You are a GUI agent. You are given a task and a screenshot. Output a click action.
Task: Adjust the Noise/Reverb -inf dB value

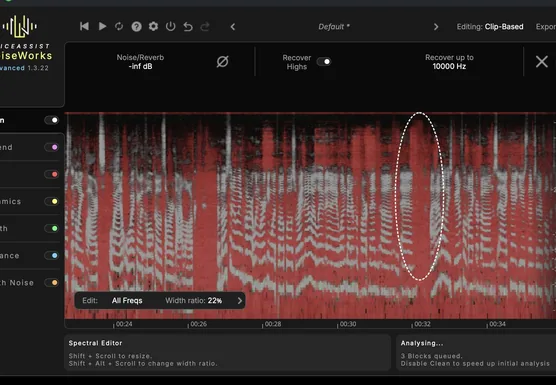click(140, 62)
